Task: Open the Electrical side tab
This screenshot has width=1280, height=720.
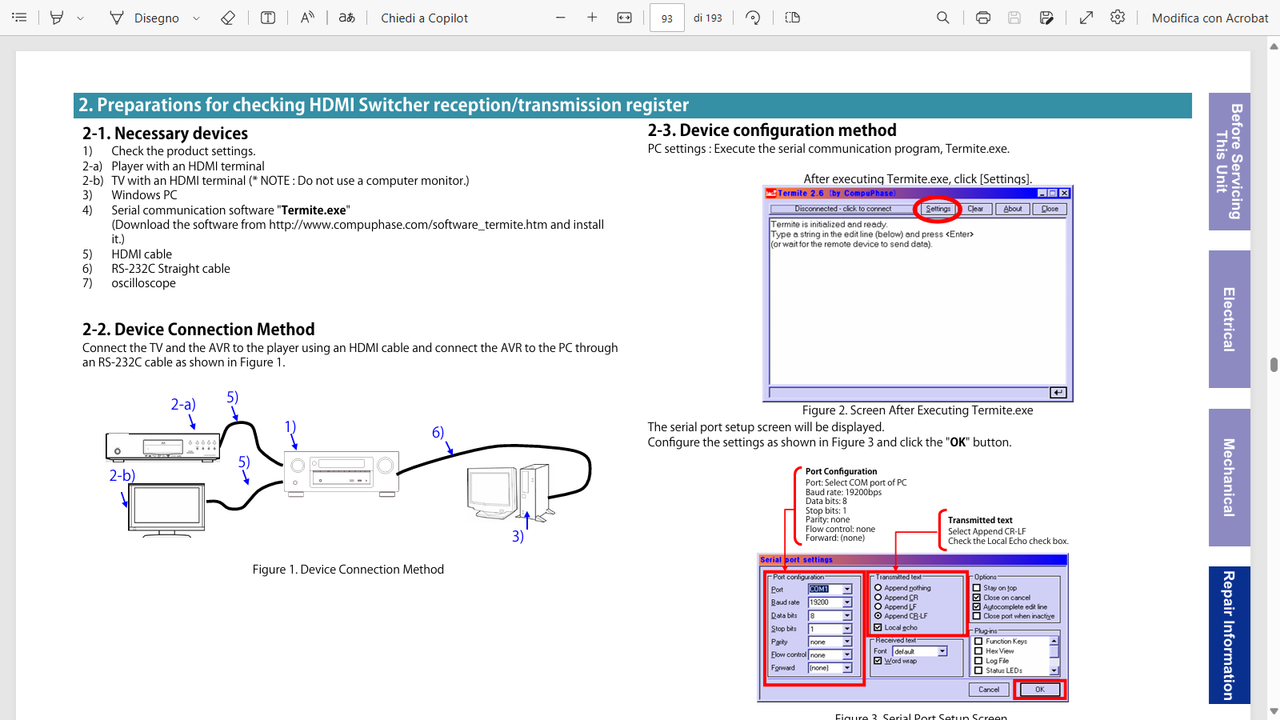Action: (x=1229, y=319)
